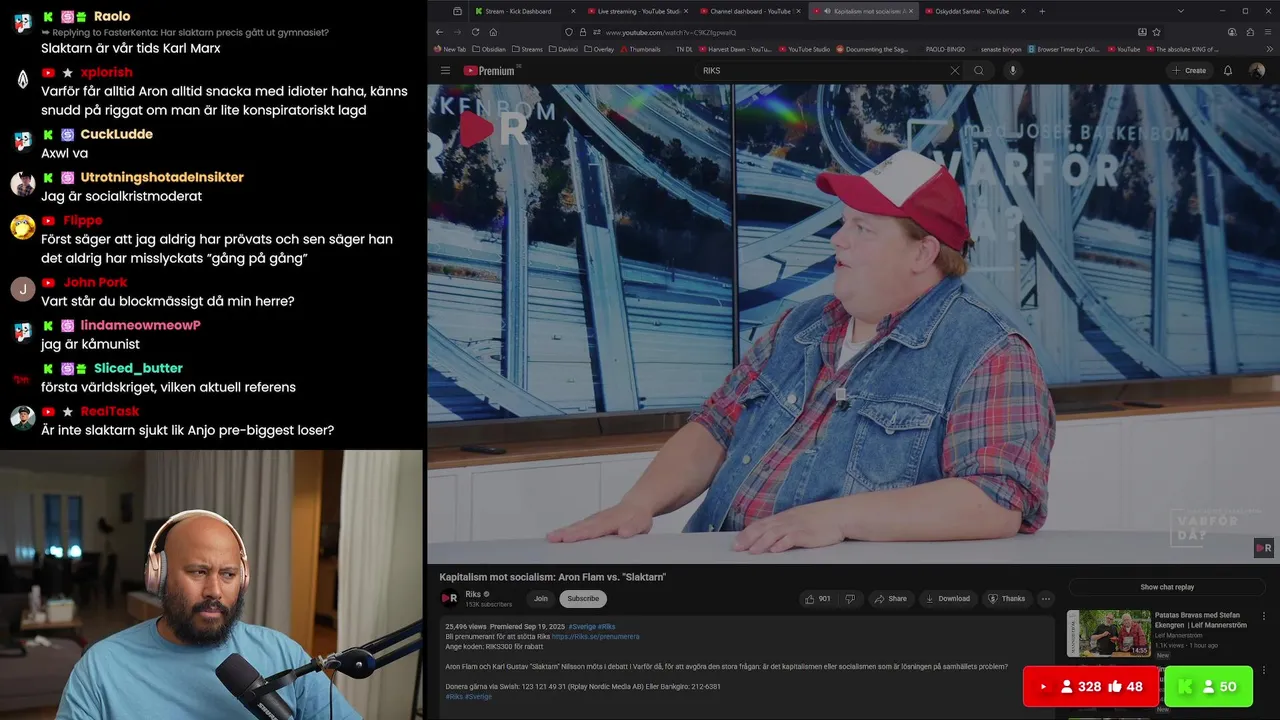This screenshot has width=1280, height=720.
Task: Dislike the video
Action: click(850, 599)
